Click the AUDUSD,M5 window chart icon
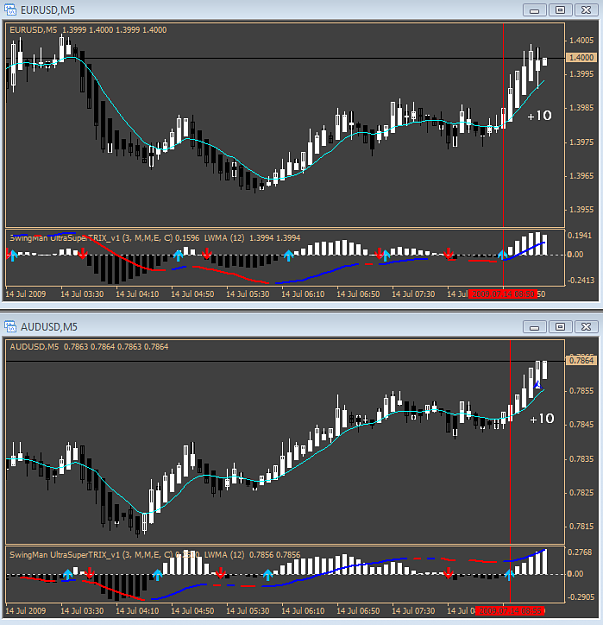 tap(10, 327)
